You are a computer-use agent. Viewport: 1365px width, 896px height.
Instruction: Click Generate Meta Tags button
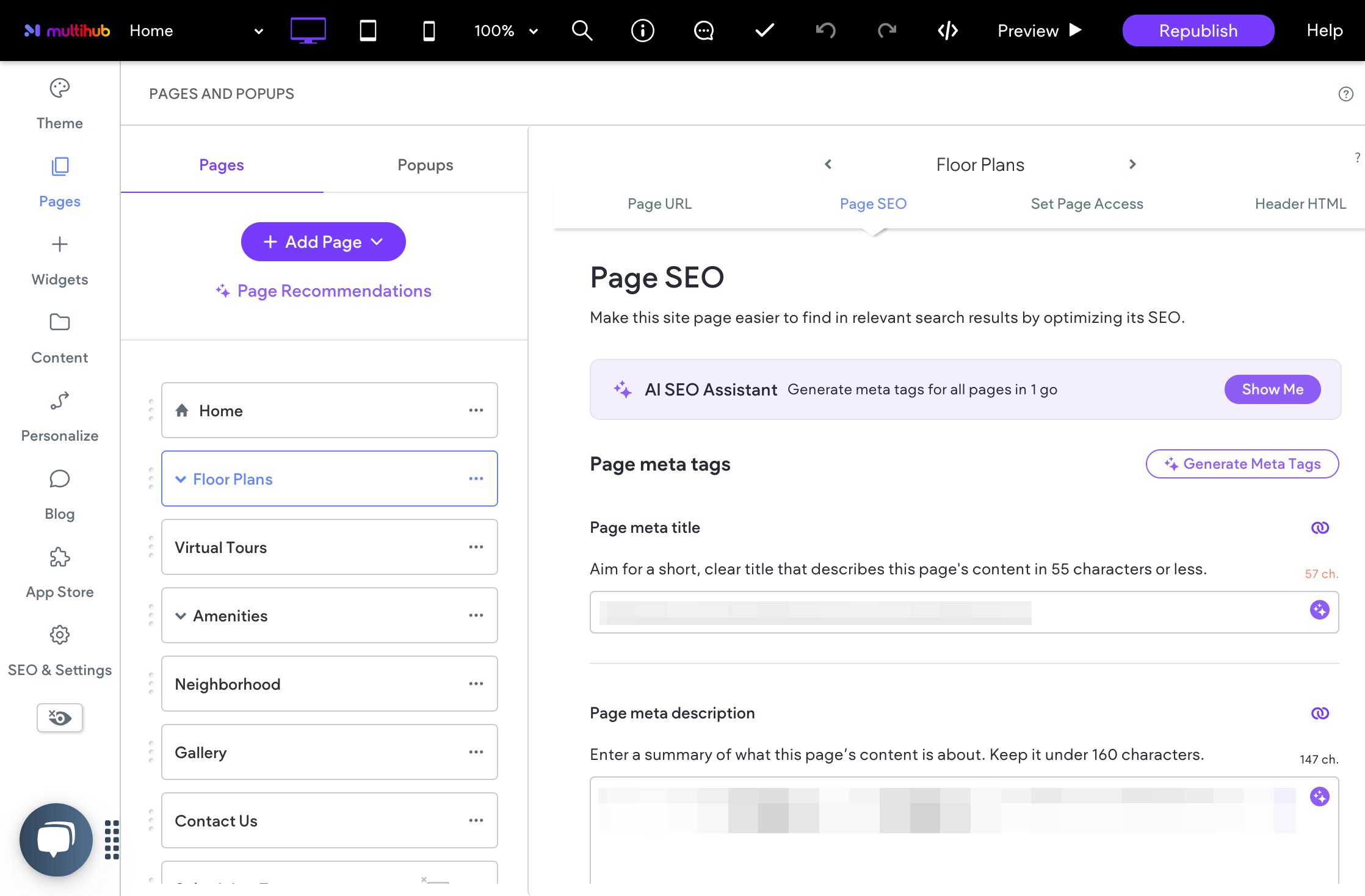point(1242,464)
